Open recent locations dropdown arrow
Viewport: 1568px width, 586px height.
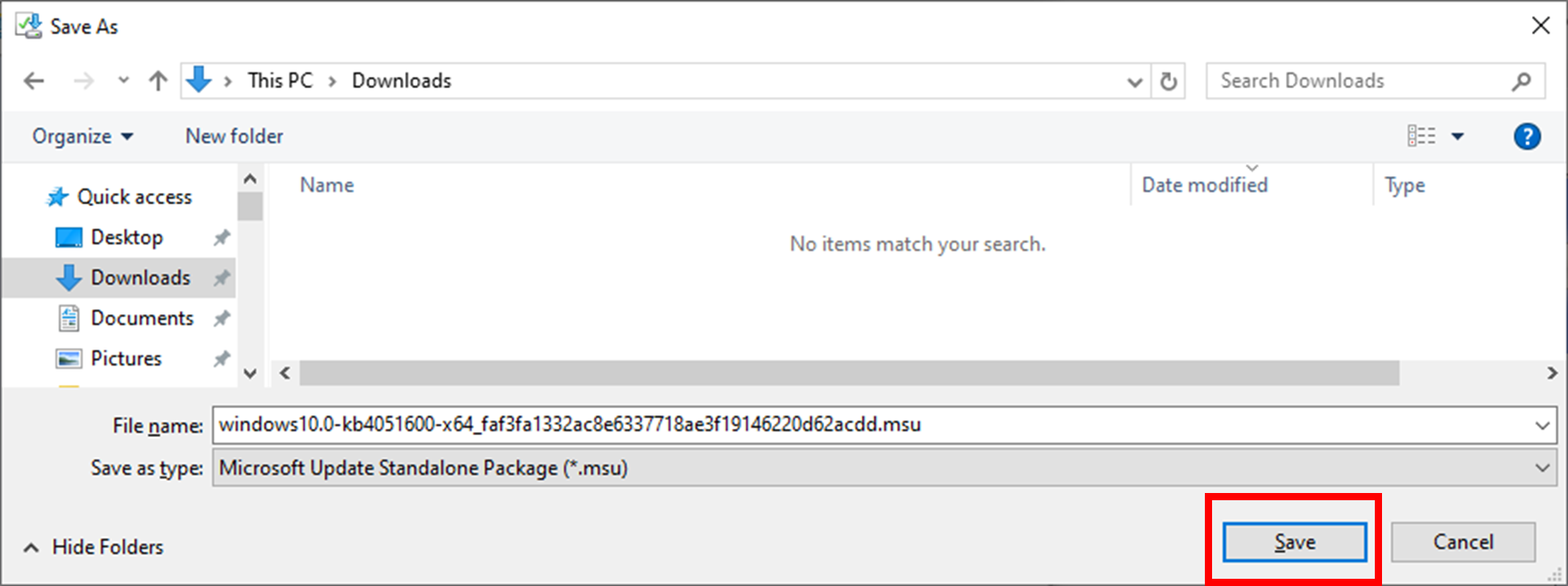click(123, 81)
